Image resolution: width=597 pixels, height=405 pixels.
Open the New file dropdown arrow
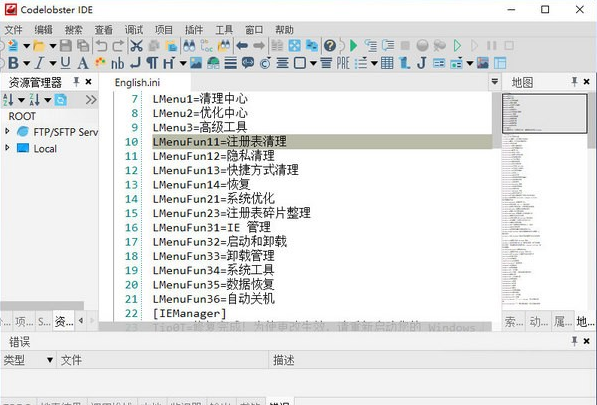(x=27, y=46)
